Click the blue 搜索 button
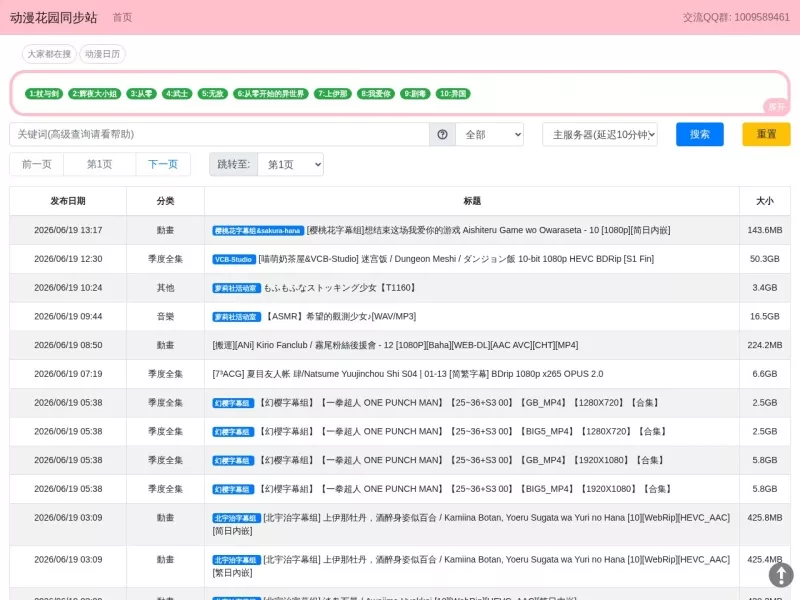This screenshot has height=600, width=800. [699, 134]
